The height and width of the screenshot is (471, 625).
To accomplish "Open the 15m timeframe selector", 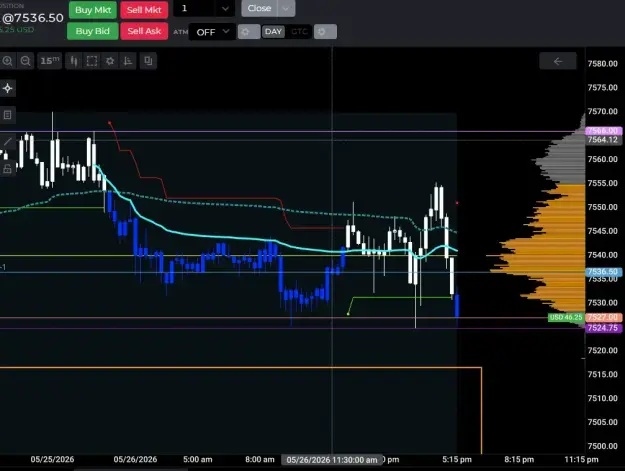I will (49, 61).
